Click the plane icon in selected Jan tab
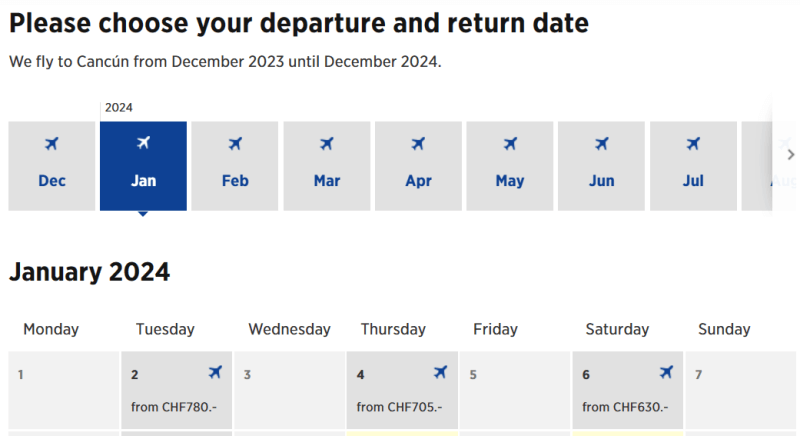This screenshot has height=436, width=800. tap(143, 143)
